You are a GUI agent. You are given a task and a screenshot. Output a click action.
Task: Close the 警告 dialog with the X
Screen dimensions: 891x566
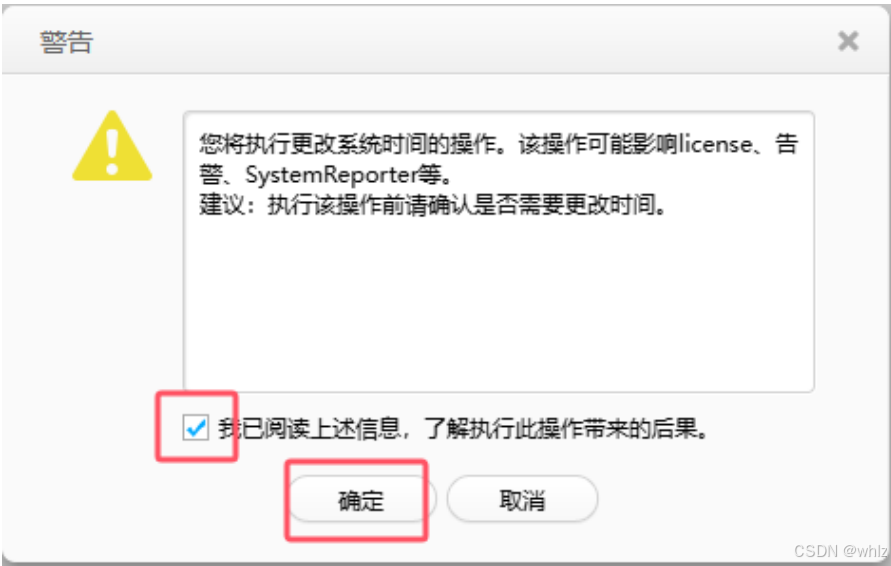(x=848, y=41)
